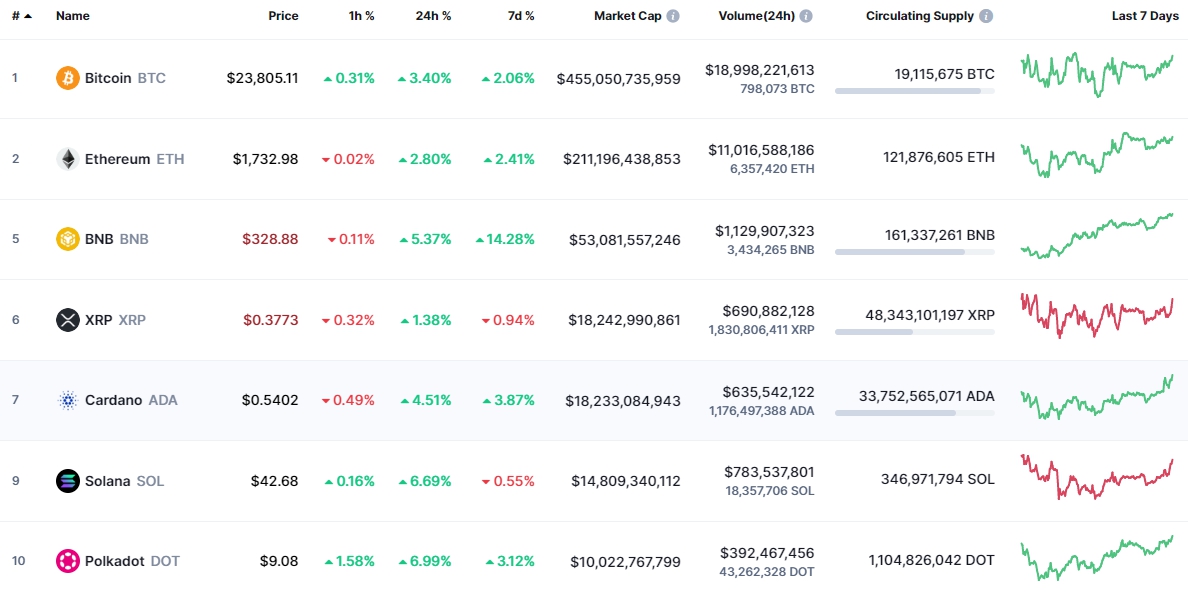Open the Ethereum ETH coin page
This screenshot has height=592, width=1188.
pos(120,159)
